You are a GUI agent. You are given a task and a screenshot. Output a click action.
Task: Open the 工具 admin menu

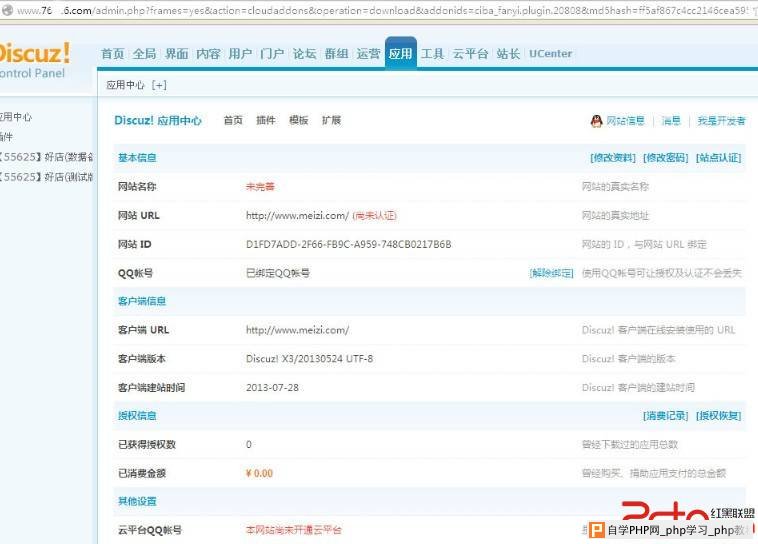pos(432,54)
